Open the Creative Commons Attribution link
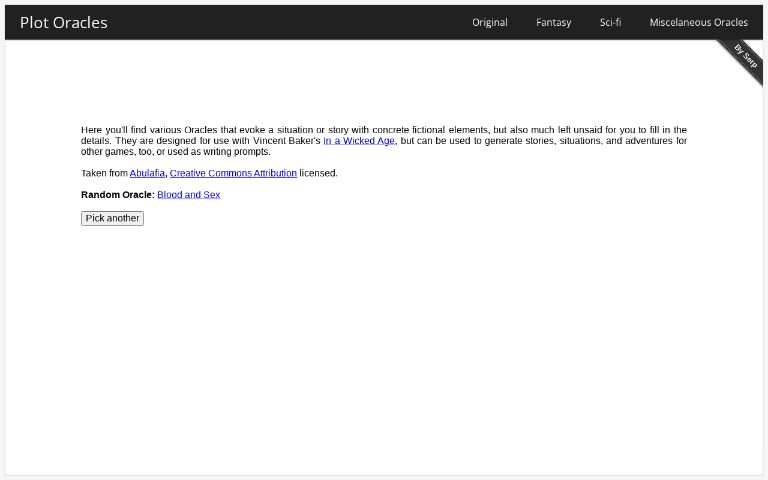Screen dimensions: 768x480 pyautogui.click(x=233, y=173)
